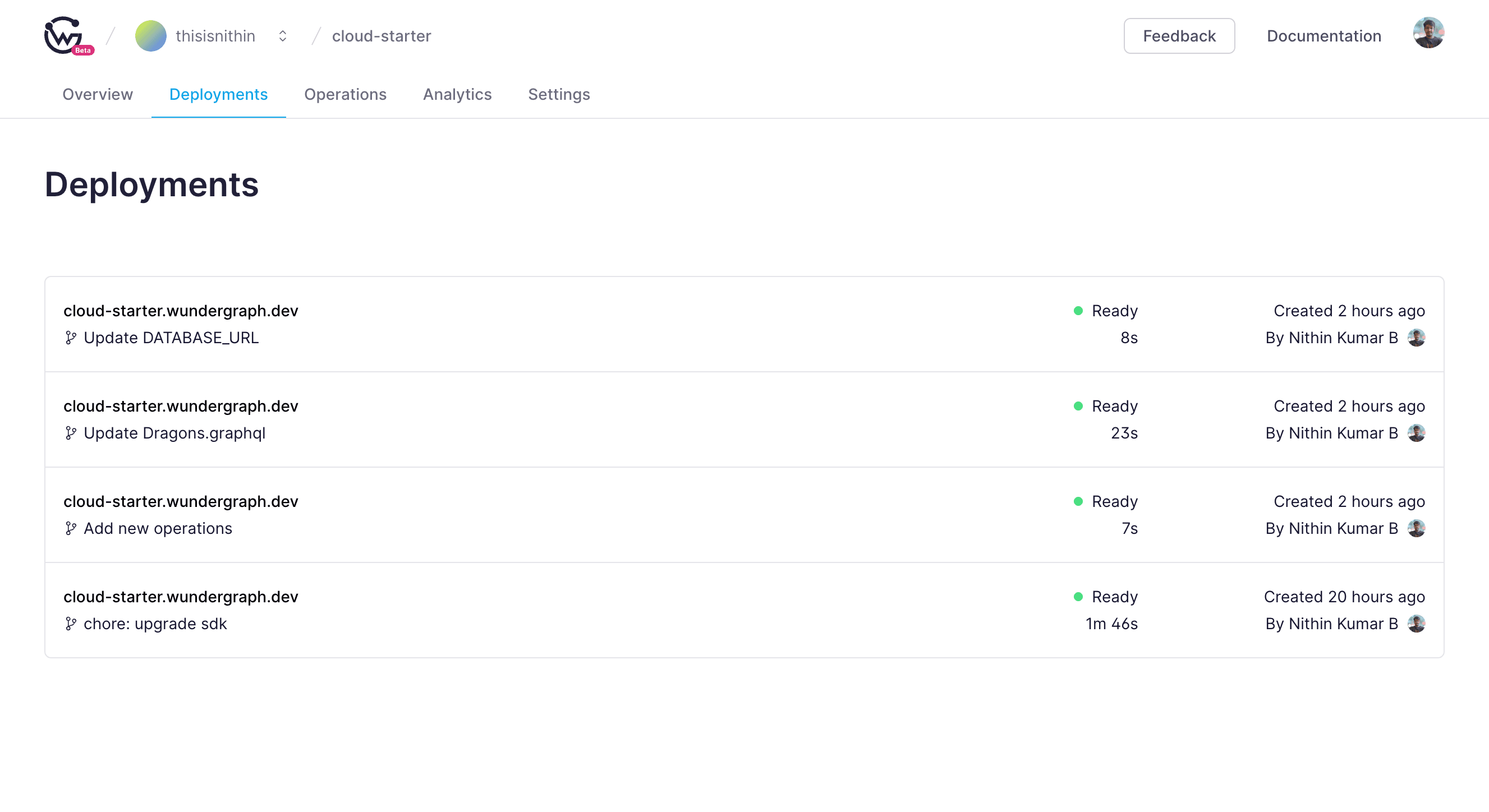Go to the cloud-starter project breadcrumb

[382, 36]
